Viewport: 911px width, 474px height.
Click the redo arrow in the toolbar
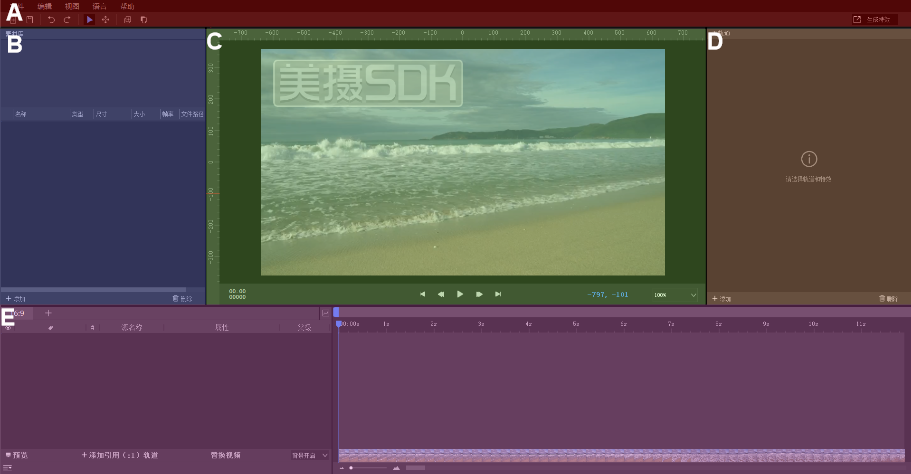(67, 20)
